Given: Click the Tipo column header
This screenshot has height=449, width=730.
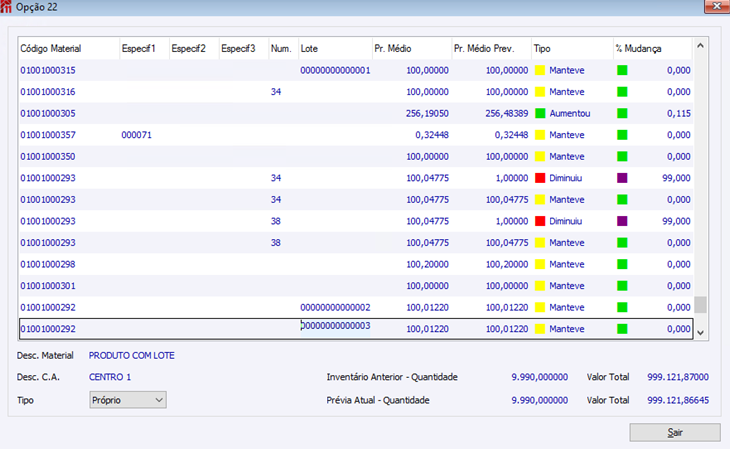Looking at the screenshot, I should (x=572, y=48).
